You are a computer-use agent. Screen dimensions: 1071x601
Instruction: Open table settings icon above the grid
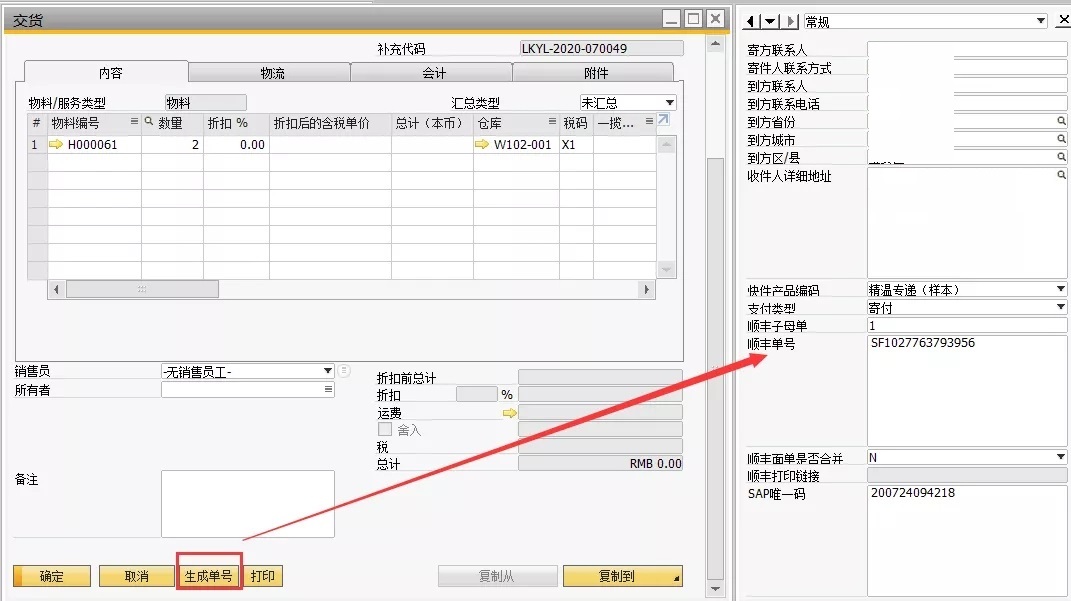663,120
